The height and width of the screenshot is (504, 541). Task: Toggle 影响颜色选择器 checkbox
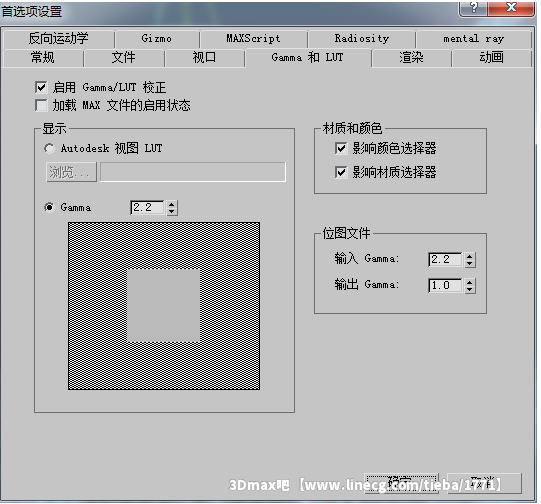click(341, 149)
